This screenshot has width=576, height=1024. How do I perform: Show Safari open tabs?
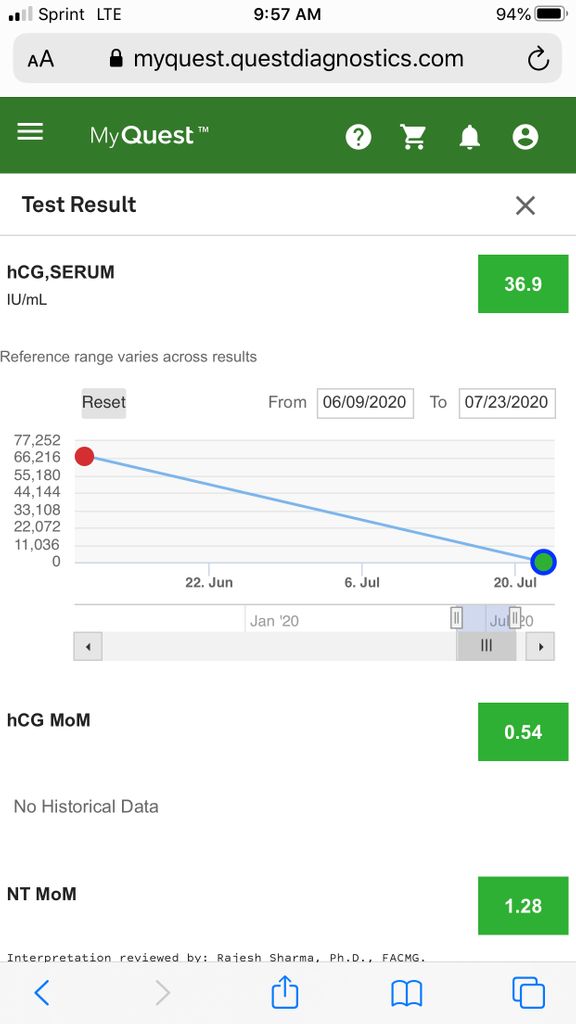pos(528,993)
